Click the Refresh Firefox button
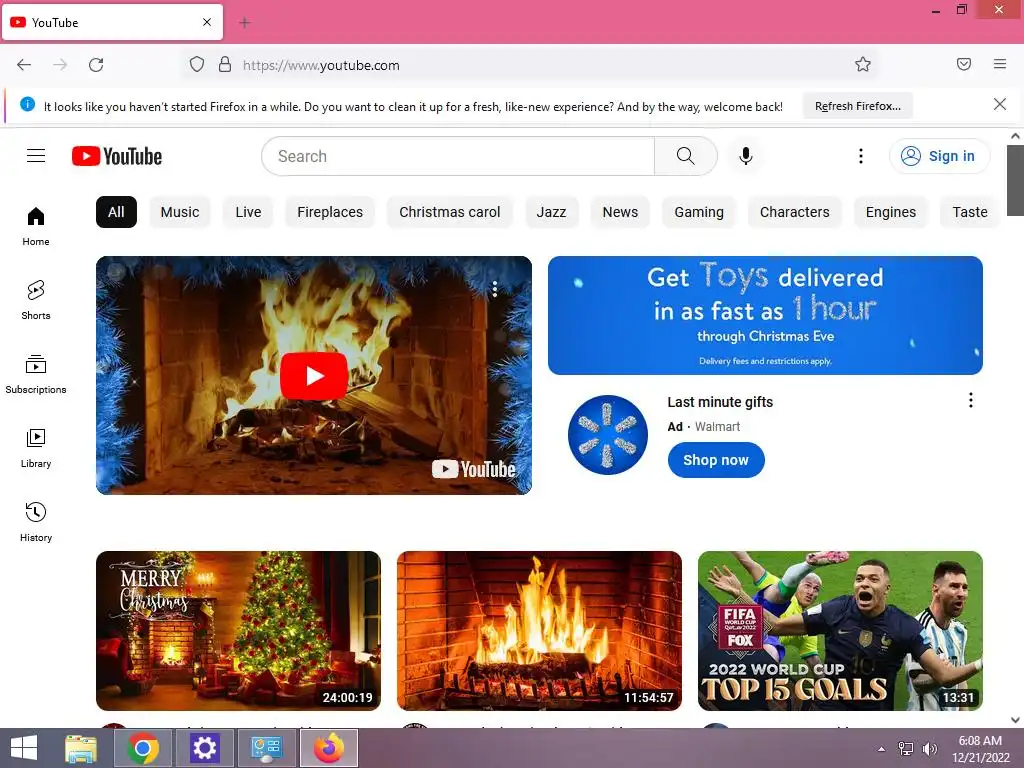This screenshot has width=1024, height=768. 857,106
